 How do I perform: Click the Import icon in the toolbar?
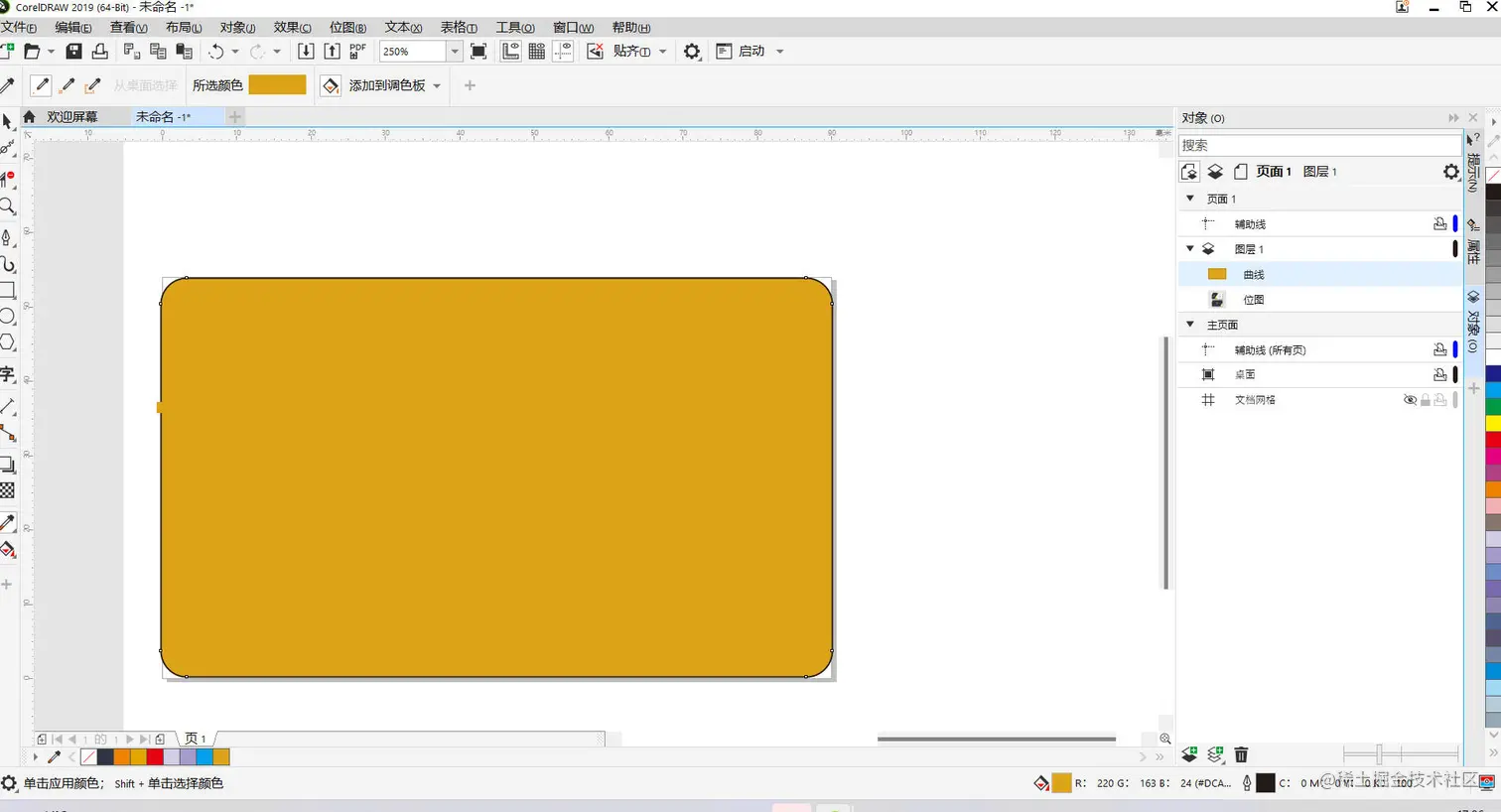point(306,52)
